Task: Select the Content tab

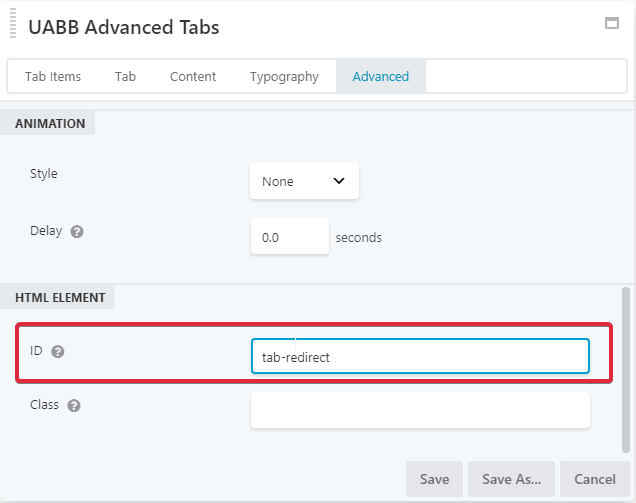Action: click(x=193, y=76)
